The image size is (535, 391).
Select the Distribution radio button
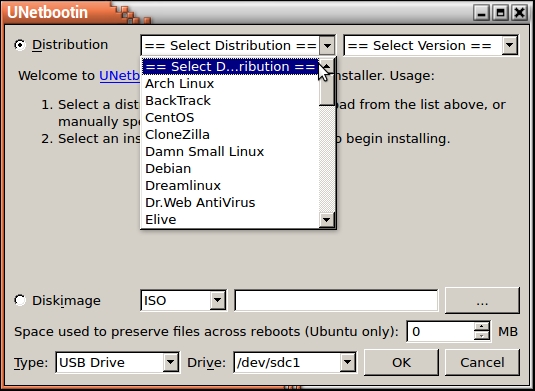[x=20, y=45]
